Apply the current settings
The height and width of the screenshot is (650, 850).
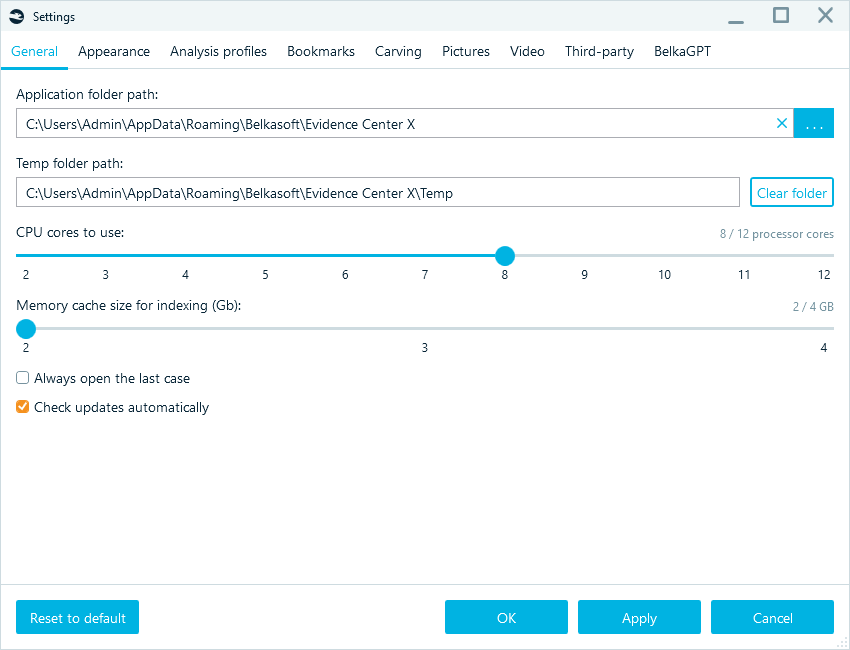point(639,617)
